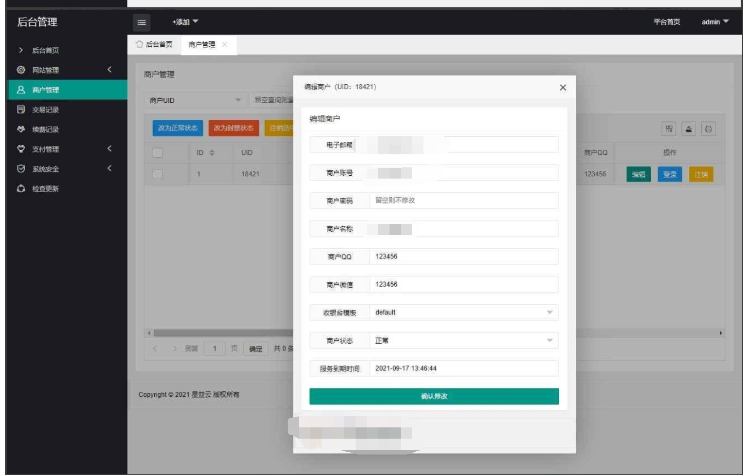Open the +添加 menu in top bar
The width and height of the screenshot is (744, 475).
185,21
